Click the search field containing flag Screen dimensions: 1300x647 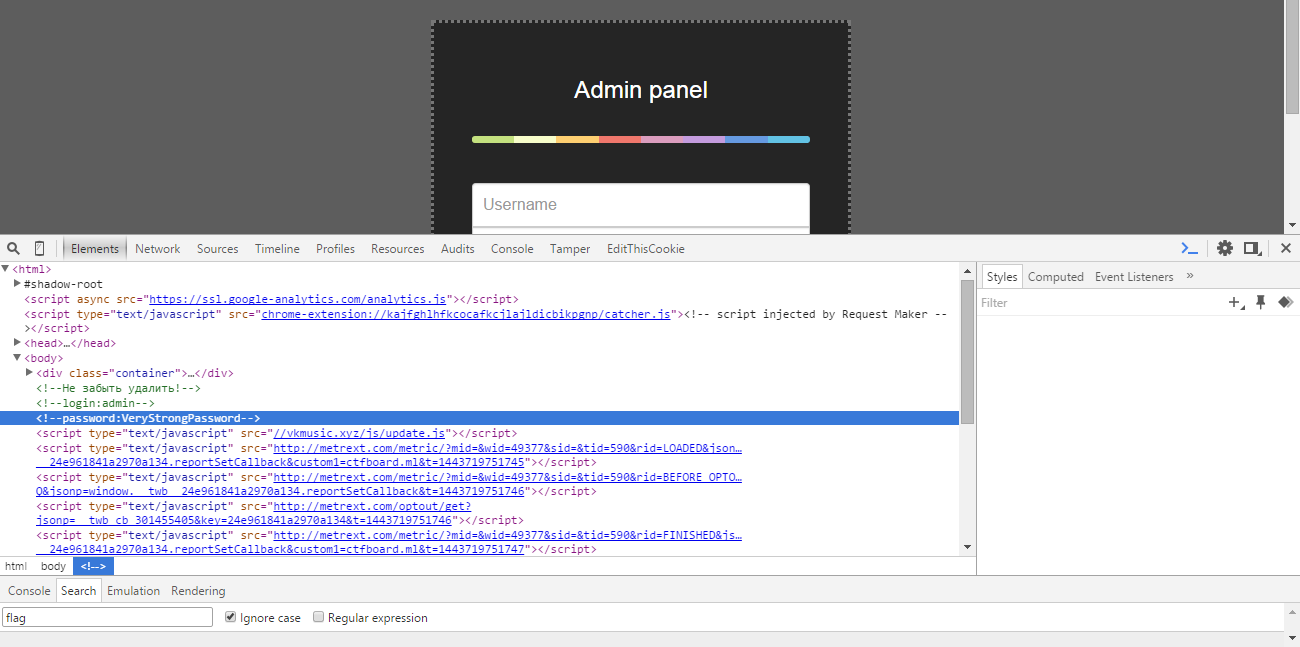point(107,618)
